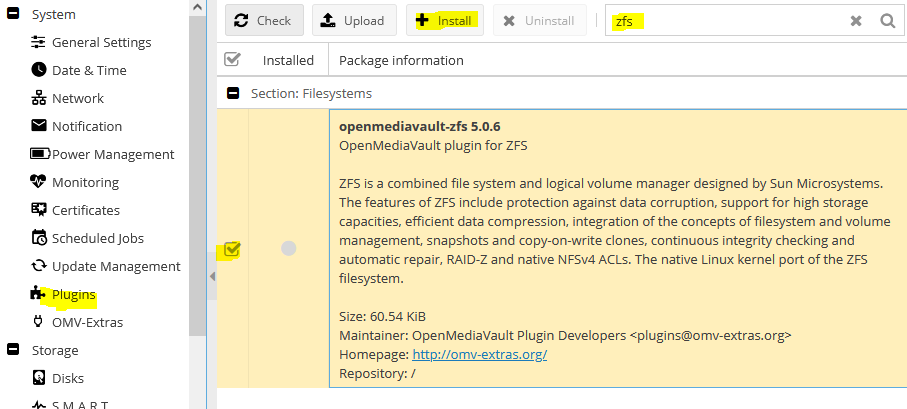This screenshot has width=907, height=409.
Task: Click the Power Management battery icon
Action: tap(40, 154)
